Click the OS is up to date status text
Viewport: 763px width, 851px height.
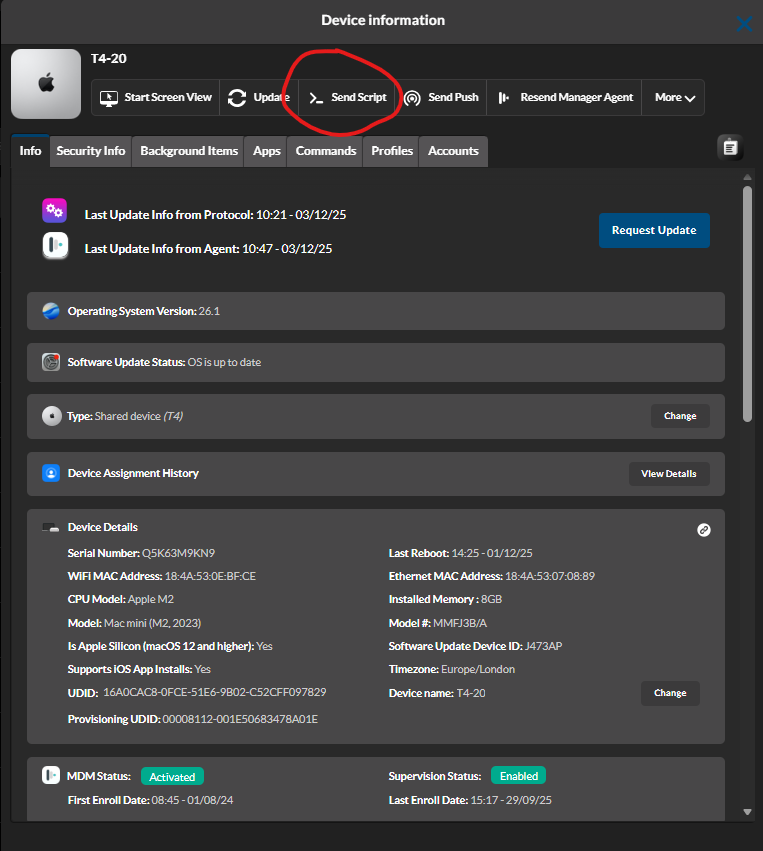tap(224, 362)
